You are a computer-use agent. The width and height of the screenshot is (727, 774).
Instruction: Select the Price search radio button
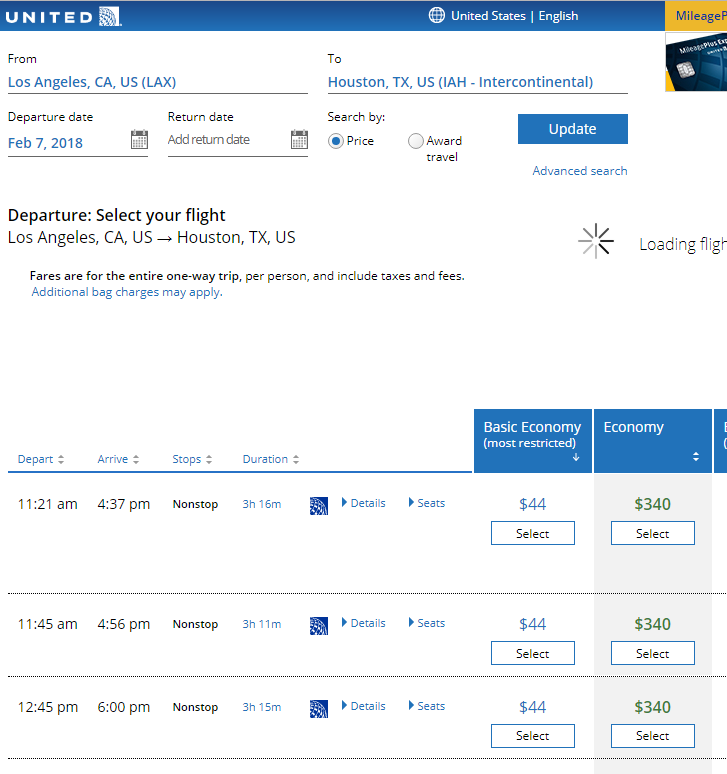point(336,141)
